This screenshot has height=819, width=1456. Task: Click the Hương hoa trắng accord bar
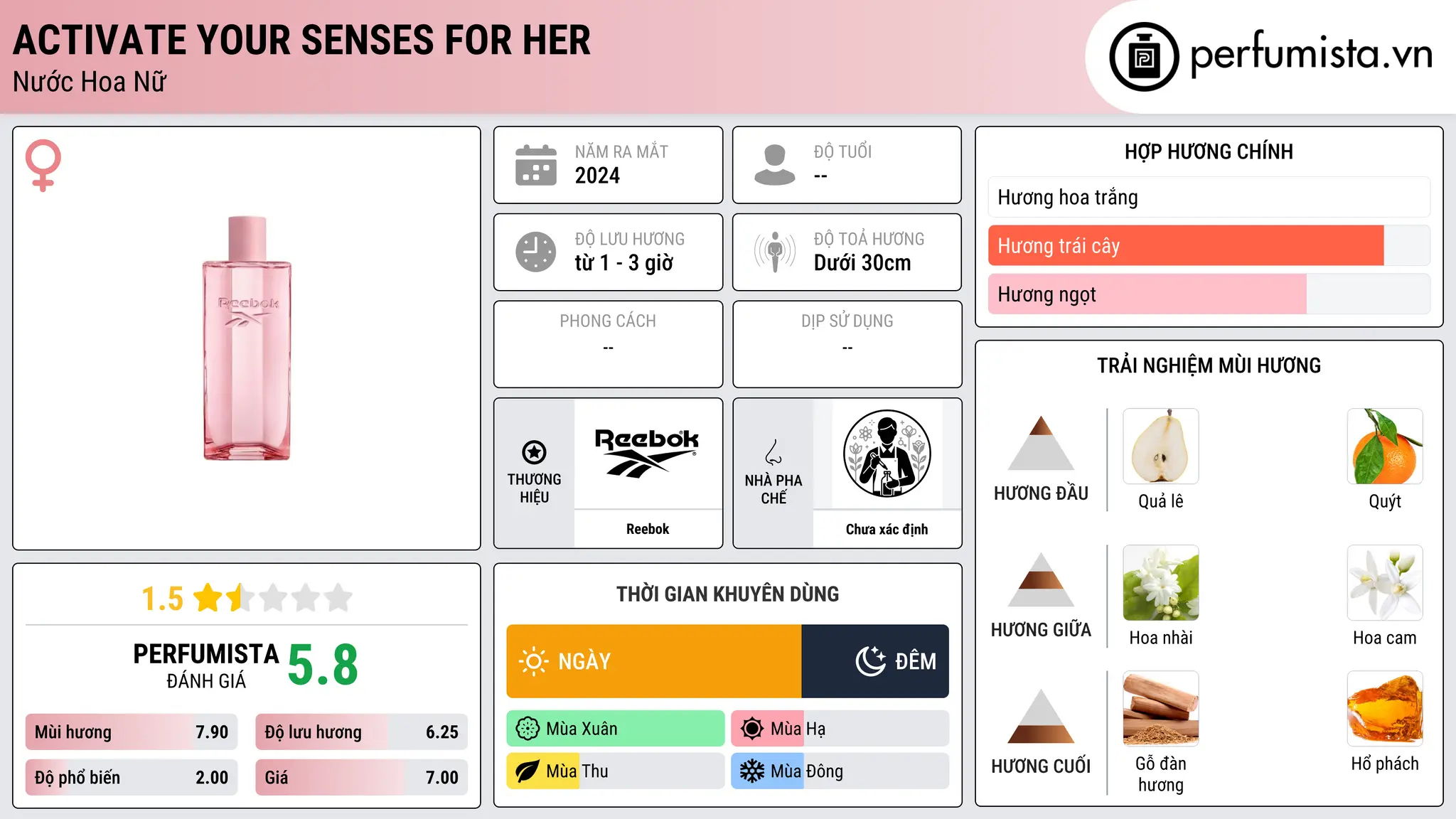(1209, 197)
